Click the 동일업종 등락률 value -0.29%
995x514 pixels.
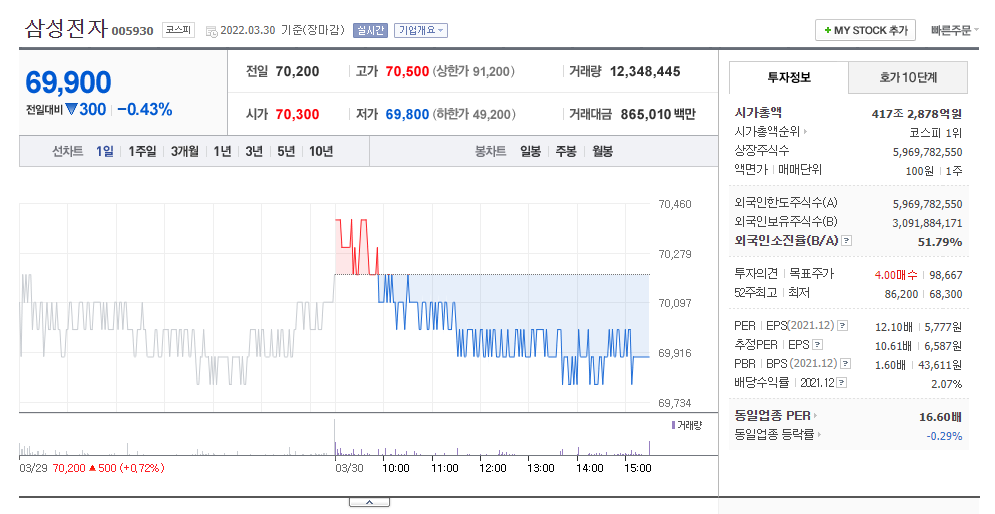(944, 436)
